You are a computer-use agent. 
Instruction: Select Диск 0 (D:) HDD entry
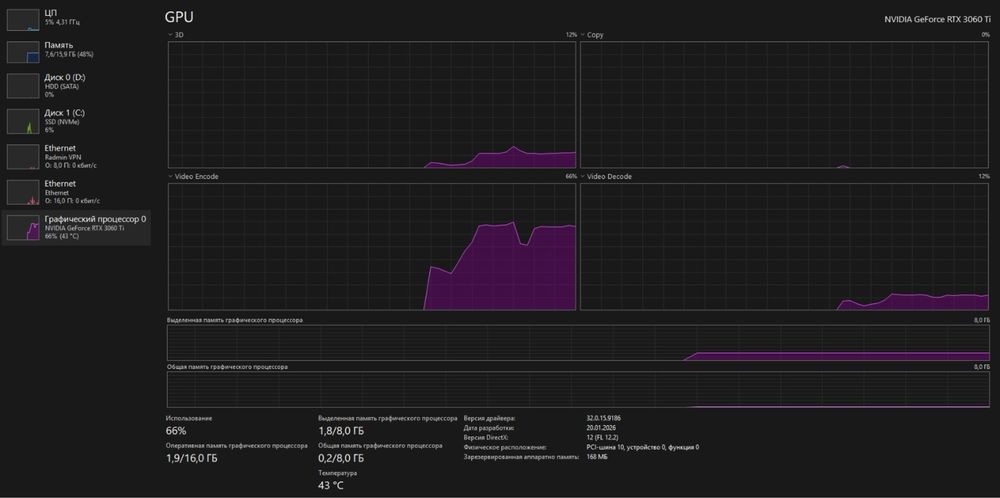point(77,86)
